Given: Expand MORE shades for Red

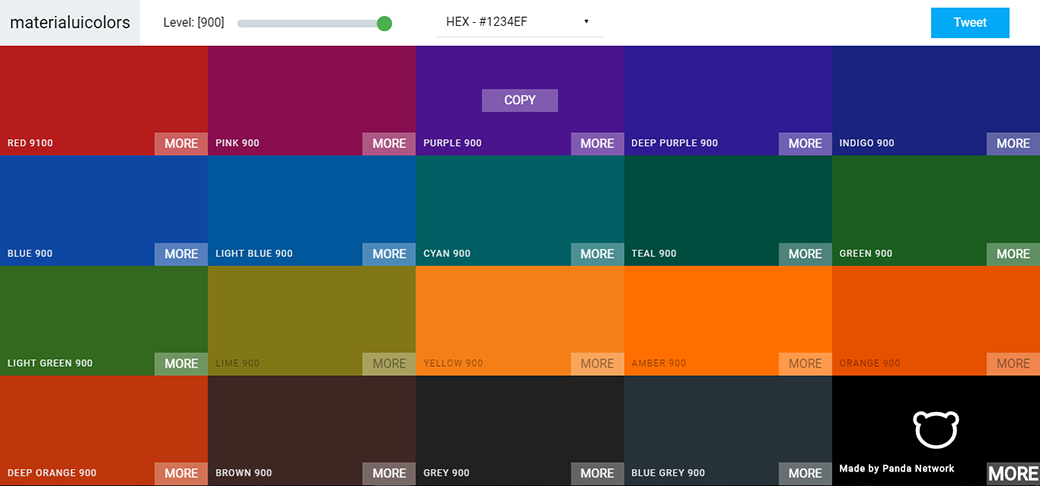Looking at the screenshot, I should tap(181, 144).
